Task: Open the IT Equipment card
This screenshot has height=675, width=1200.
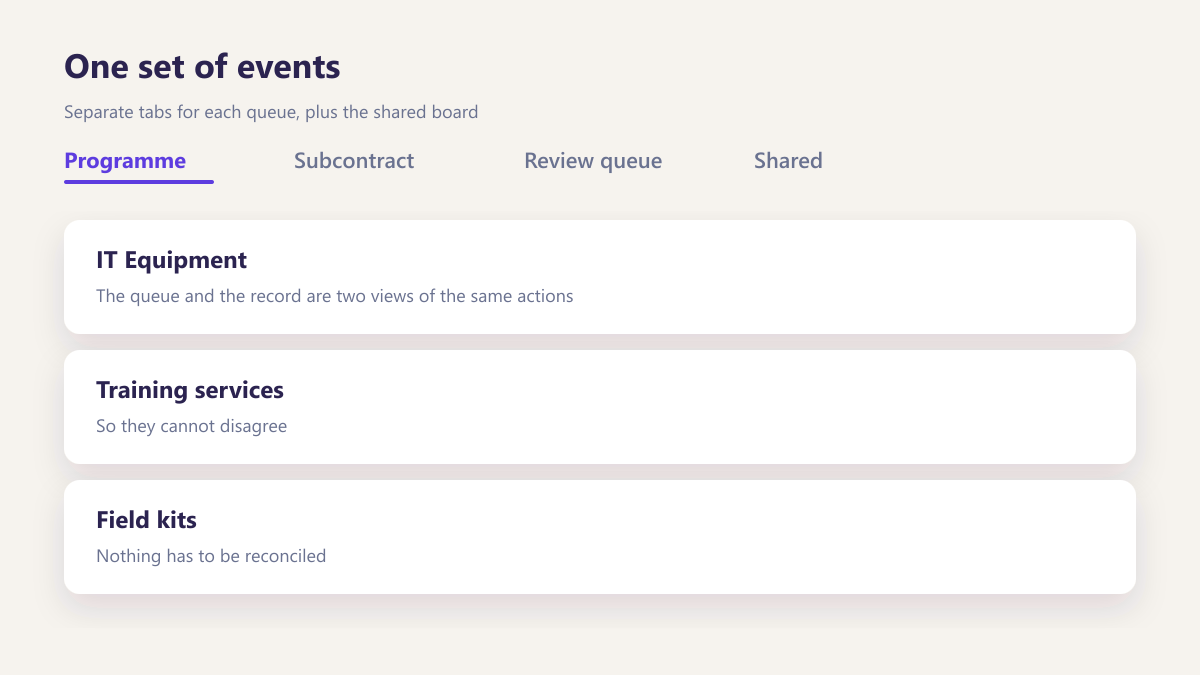Action: click(x=600, y=277)
